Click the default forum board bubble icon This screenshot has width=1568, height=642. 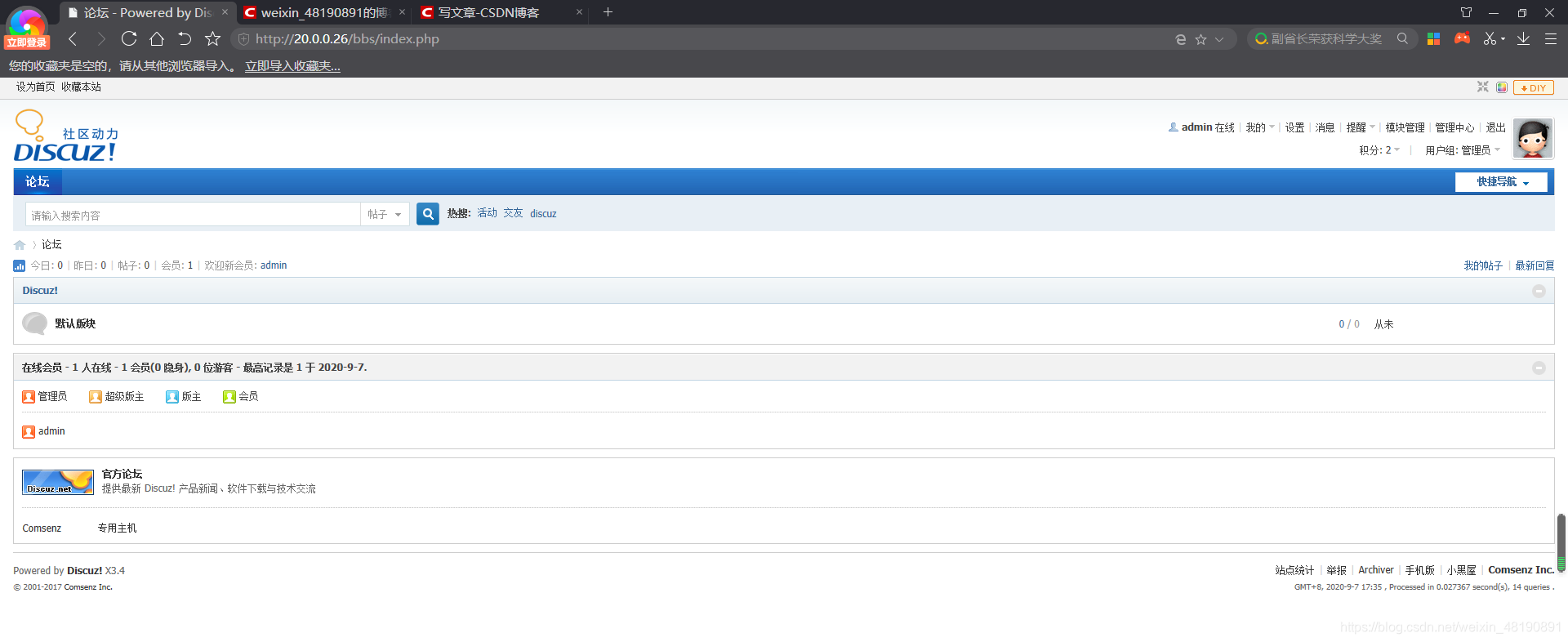[x=34, y=324]
